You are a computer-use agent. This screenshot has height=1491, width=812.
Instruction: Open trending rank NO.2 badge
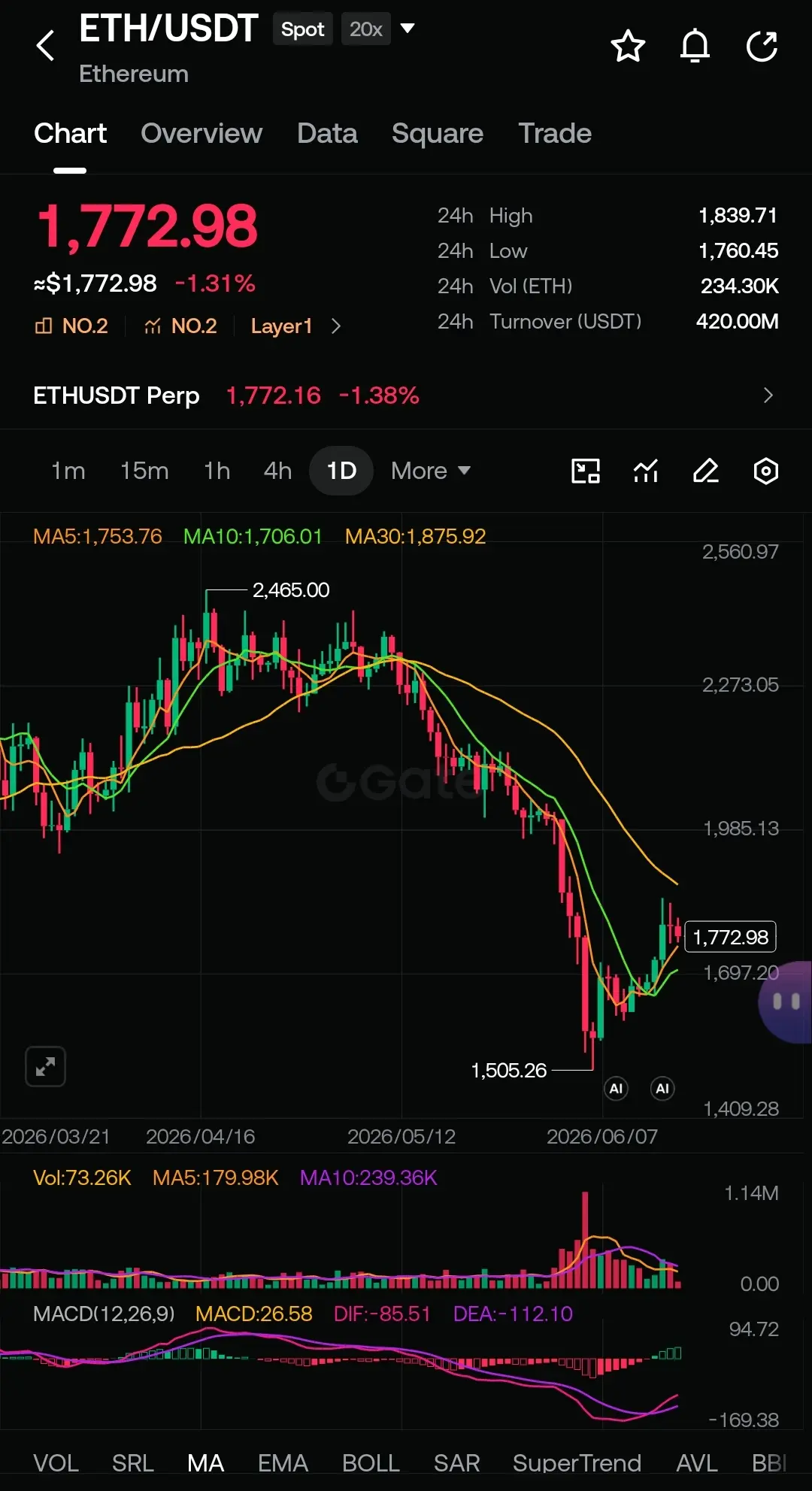point(180,326)
